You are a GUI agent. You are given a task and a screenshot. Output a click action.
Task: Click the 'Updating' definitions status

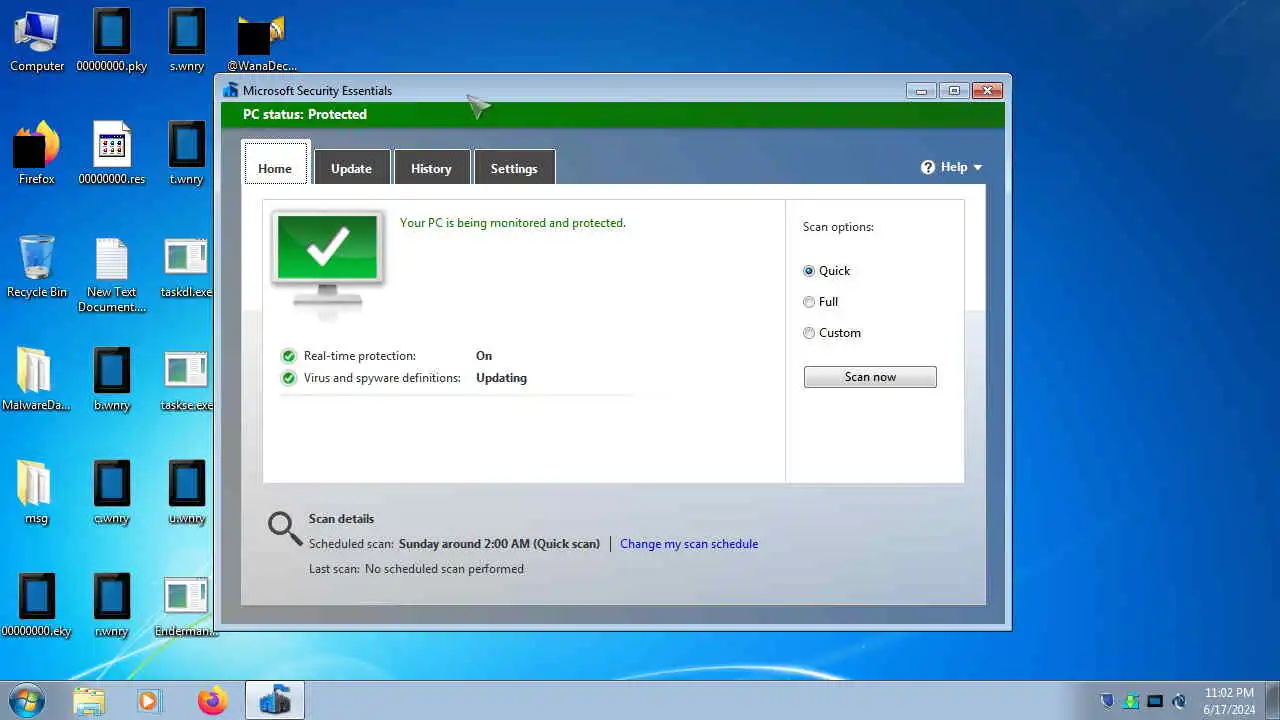click(x=501, y=378)
